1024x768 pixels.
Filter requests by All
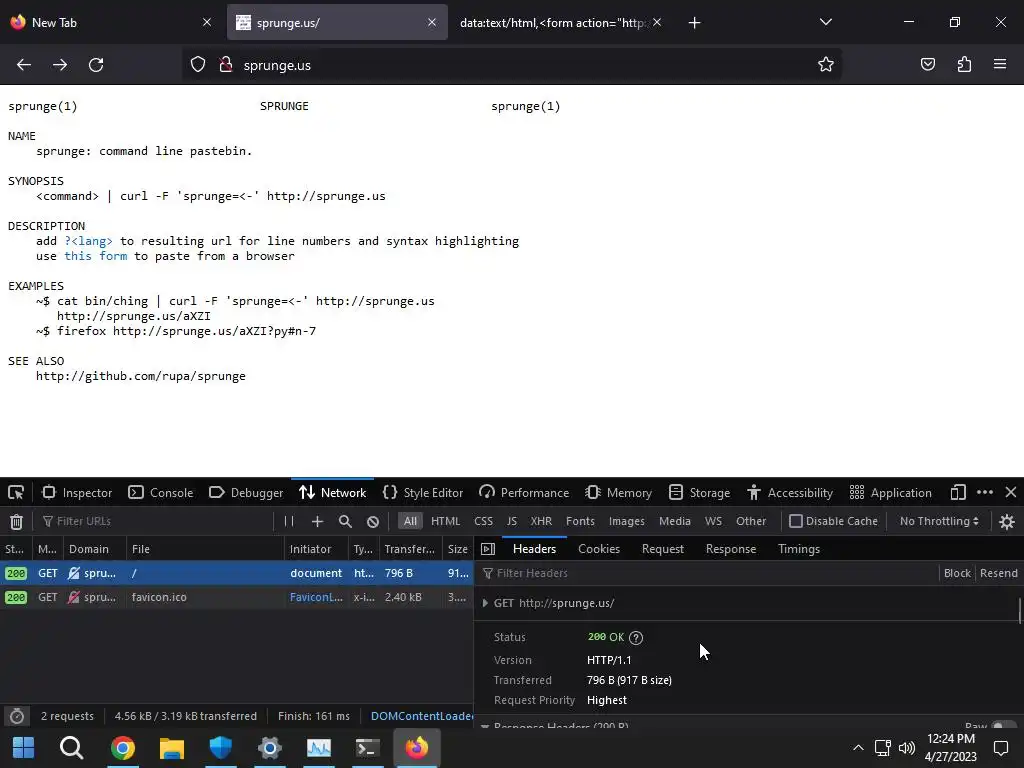click(410, 521)
